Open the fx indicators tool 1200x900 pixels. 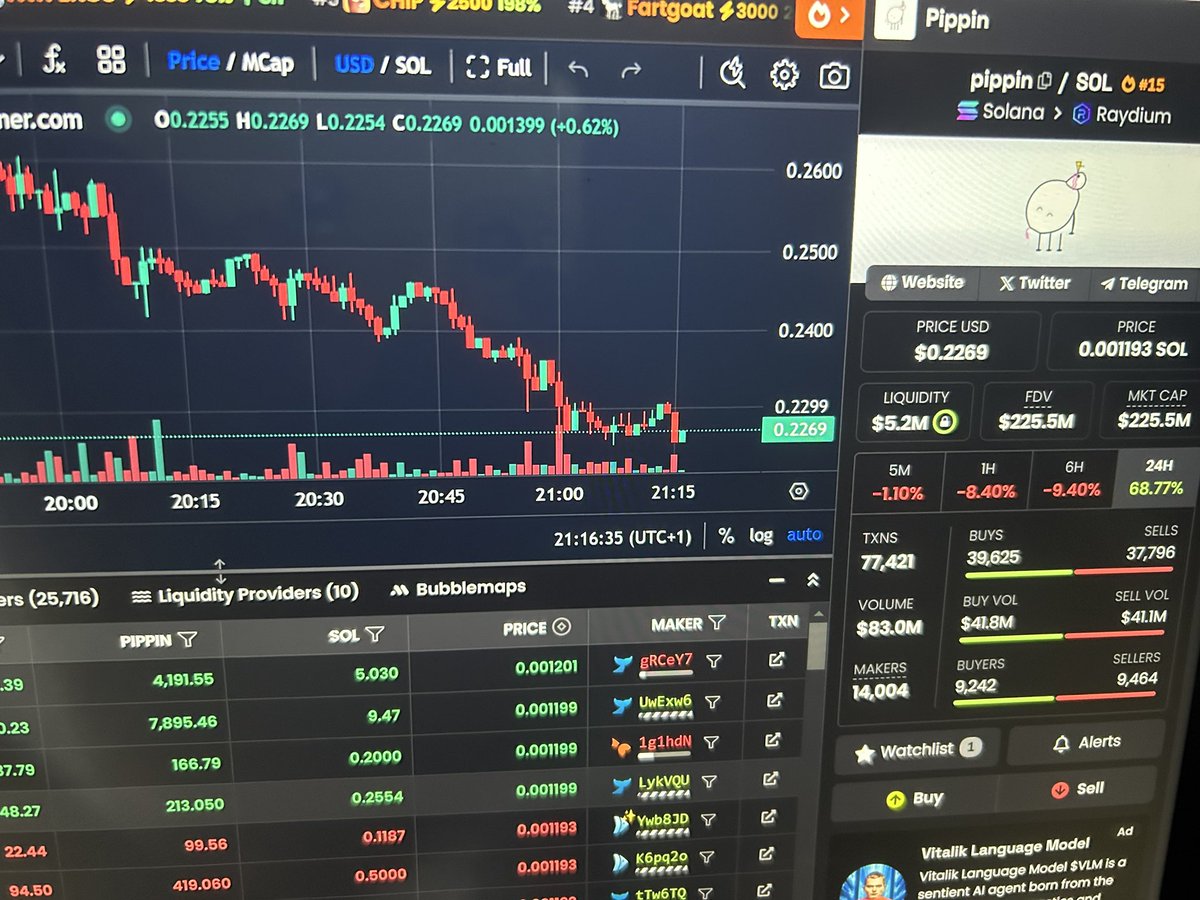click(x=53, y=61)
